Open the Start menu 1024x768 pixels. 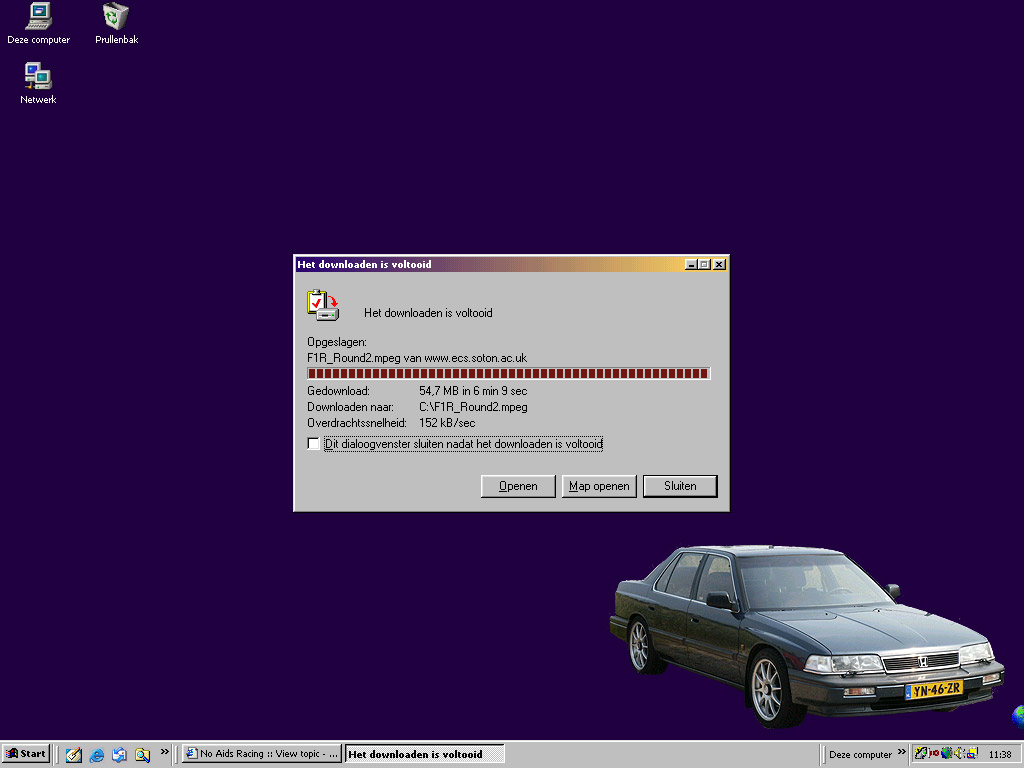(26, 754)
